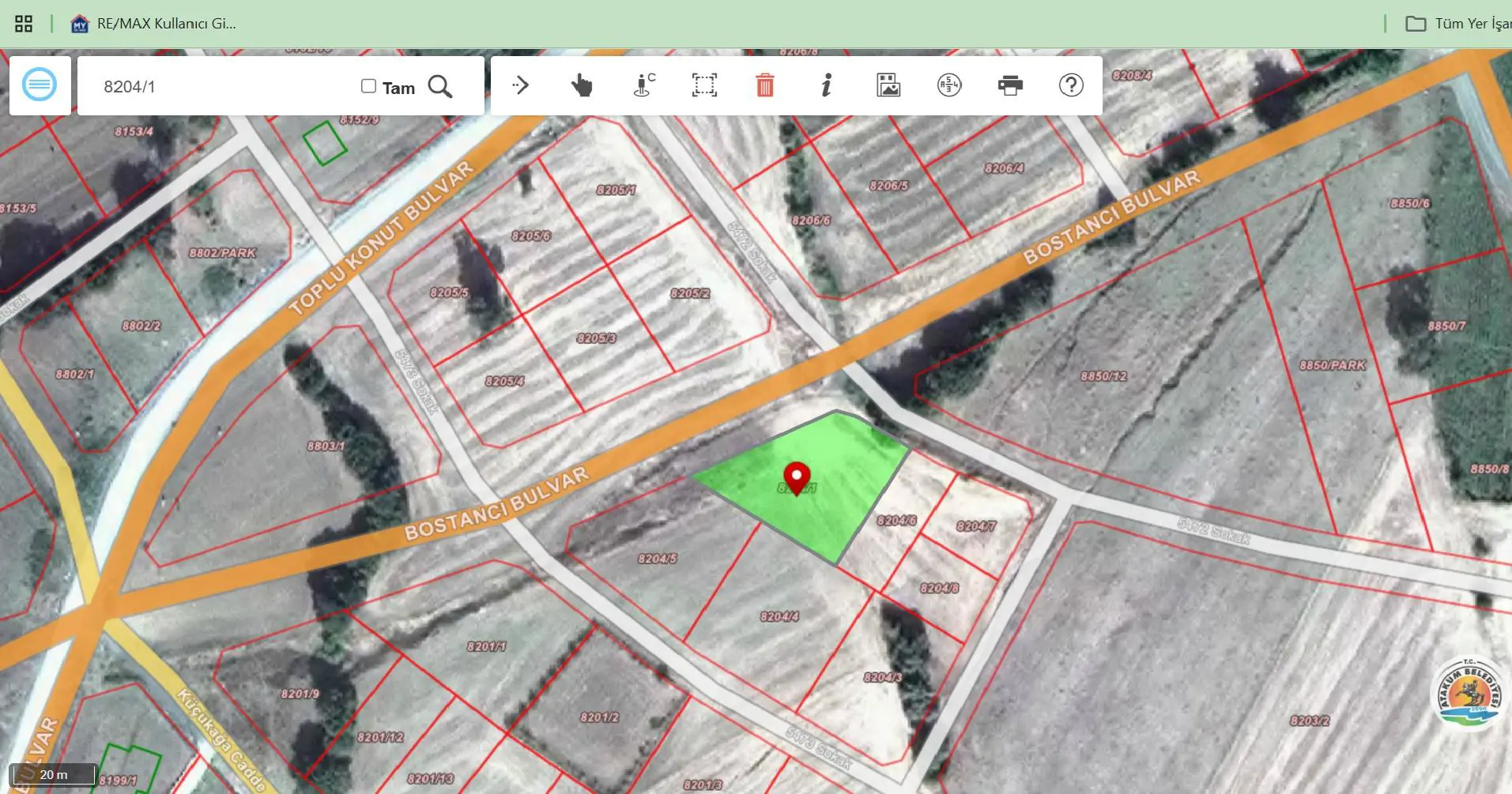Open the question mark help icon
This screenshot has height=794, width=1512.
(1071, 85)
